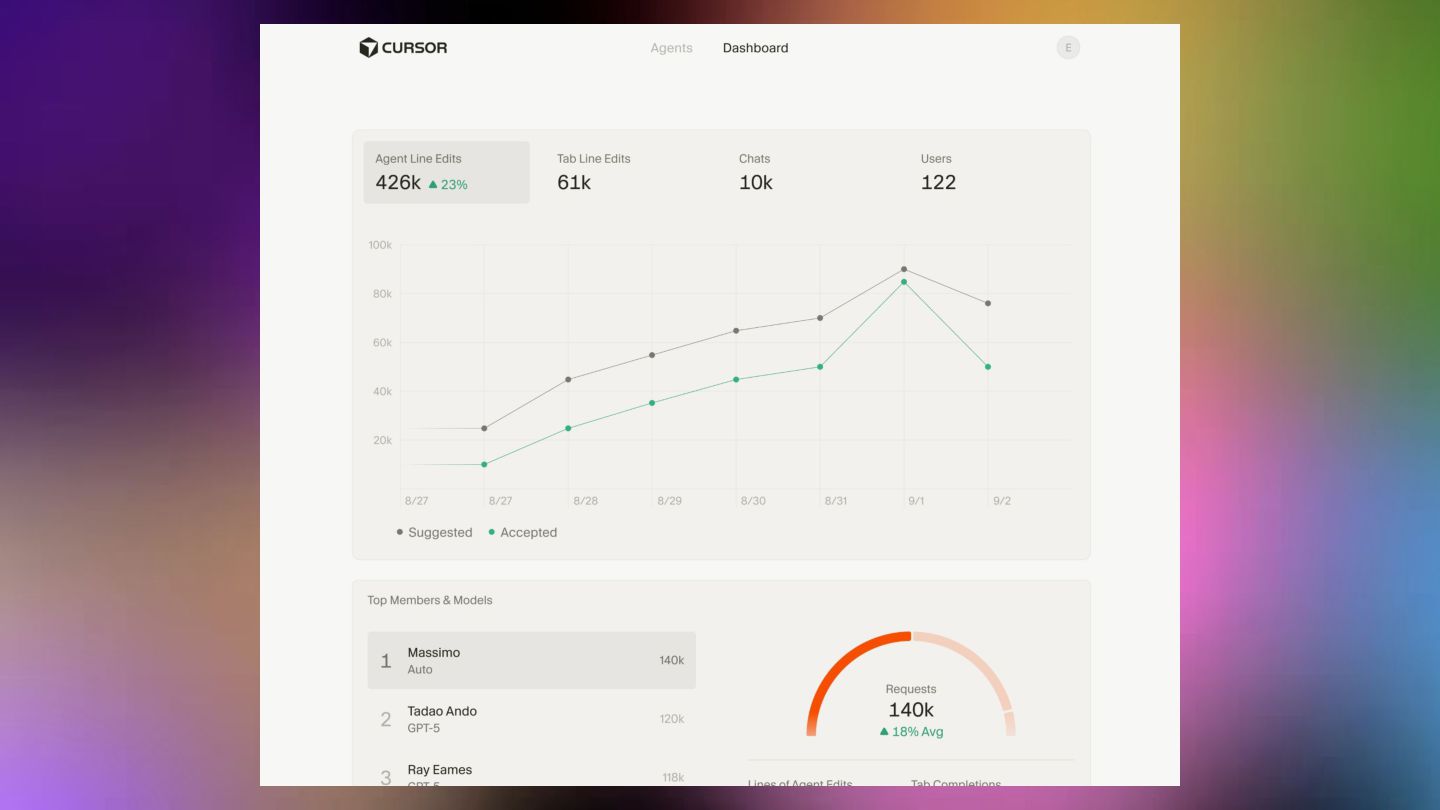Image resolution: width=1440 pixels, height=810 pixels.
Task: Click the 18% Avg indicator
Action: (911, 732)
